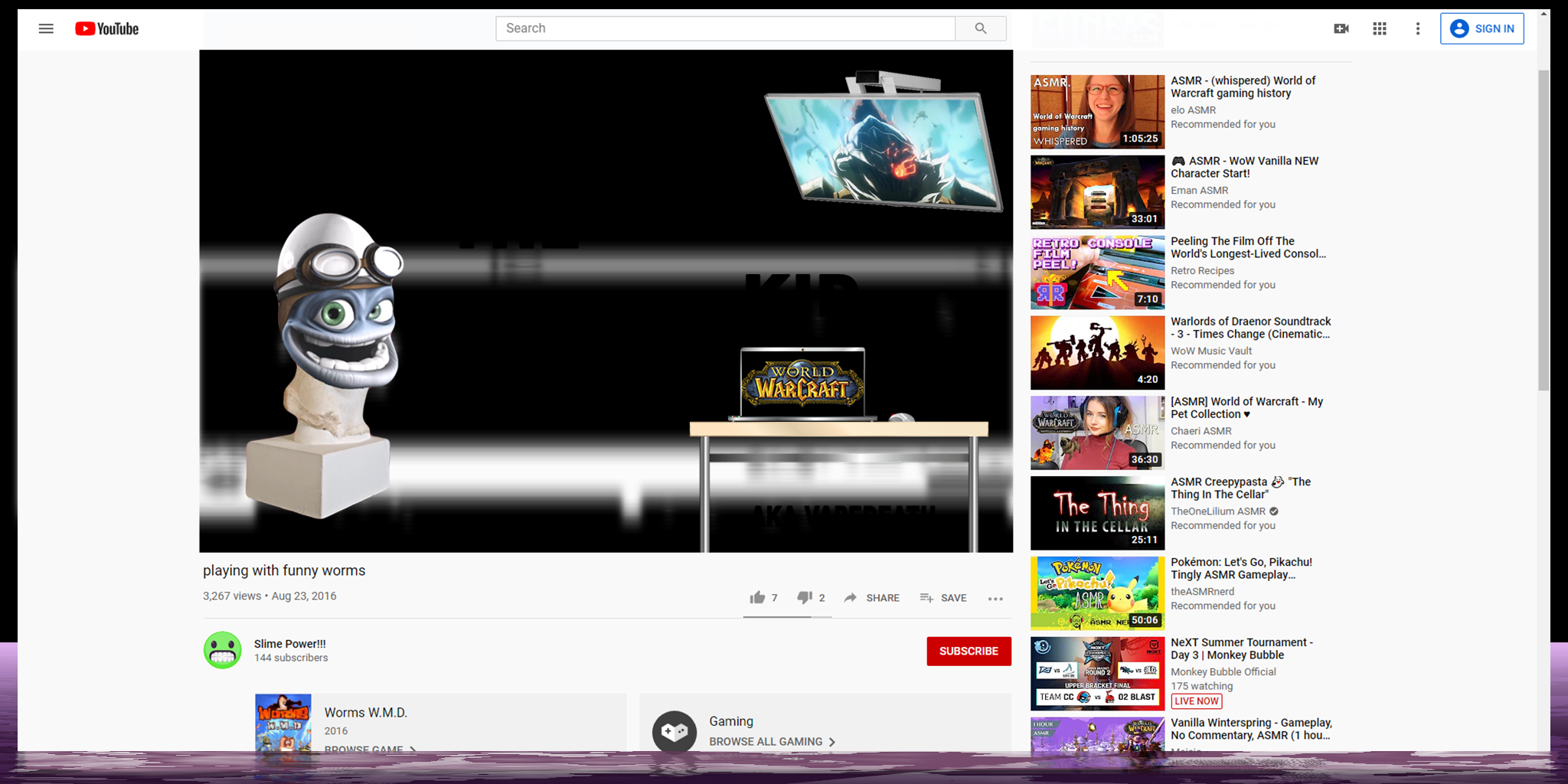
Task: Open the create video camera icon
Action: (x=1341, y=28)
